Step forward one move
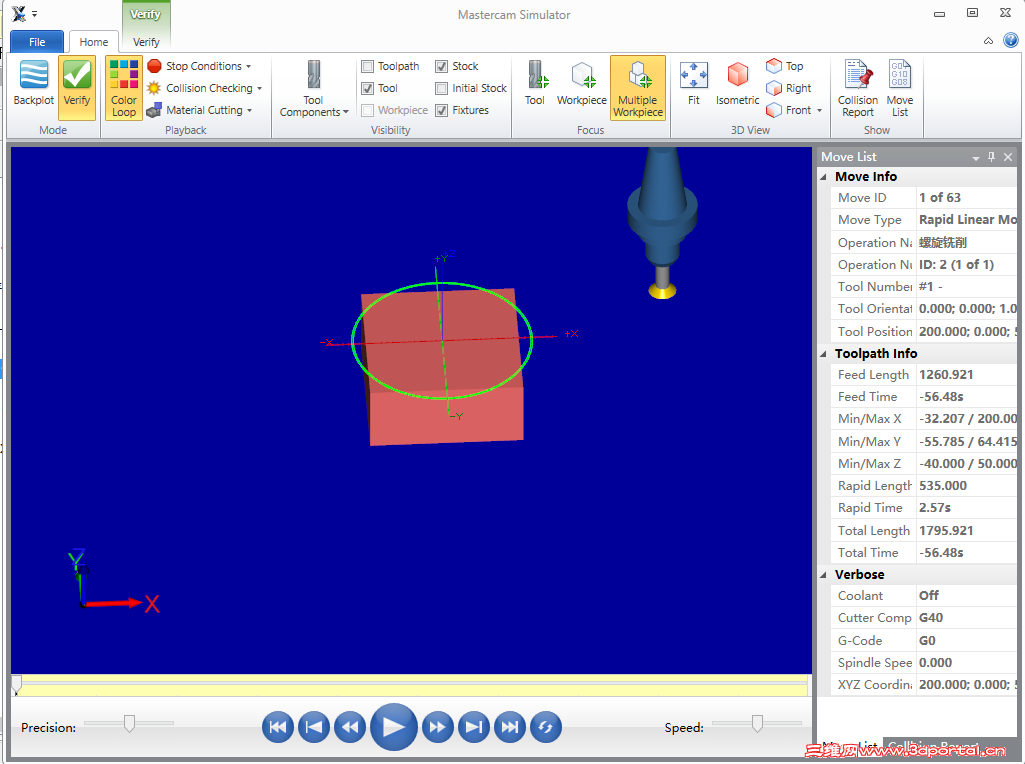 click(x=474, y=727)
